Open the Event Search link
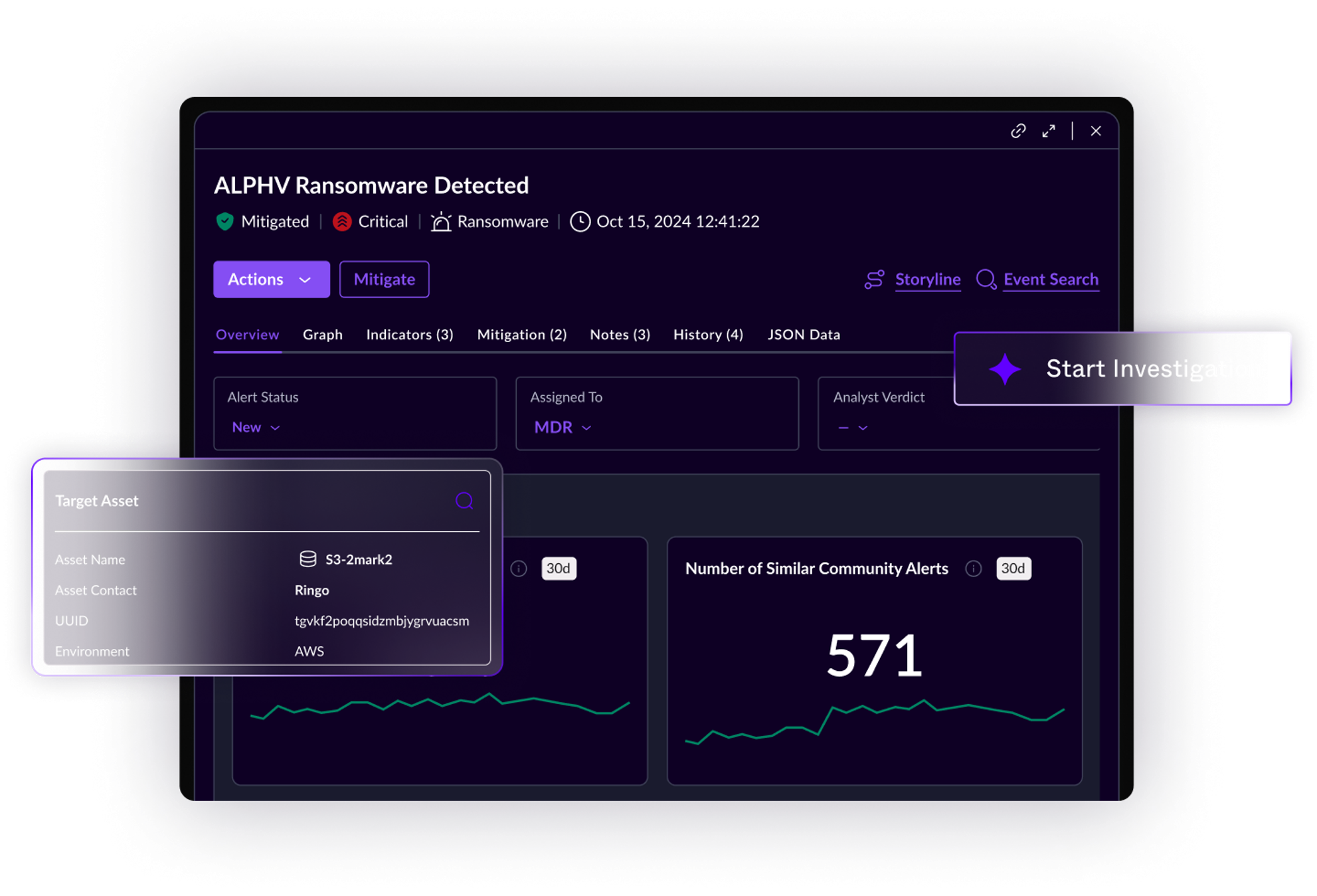 click(x=1051, y=280)
